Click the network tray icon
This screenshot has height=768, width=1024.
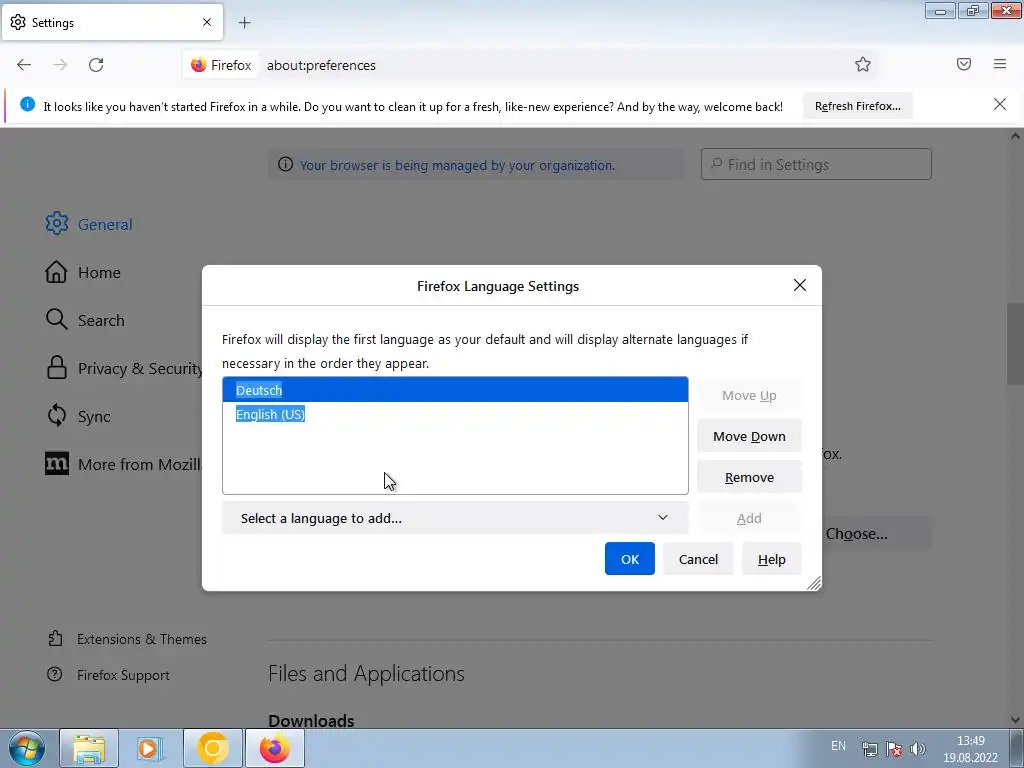coord(869,748)
